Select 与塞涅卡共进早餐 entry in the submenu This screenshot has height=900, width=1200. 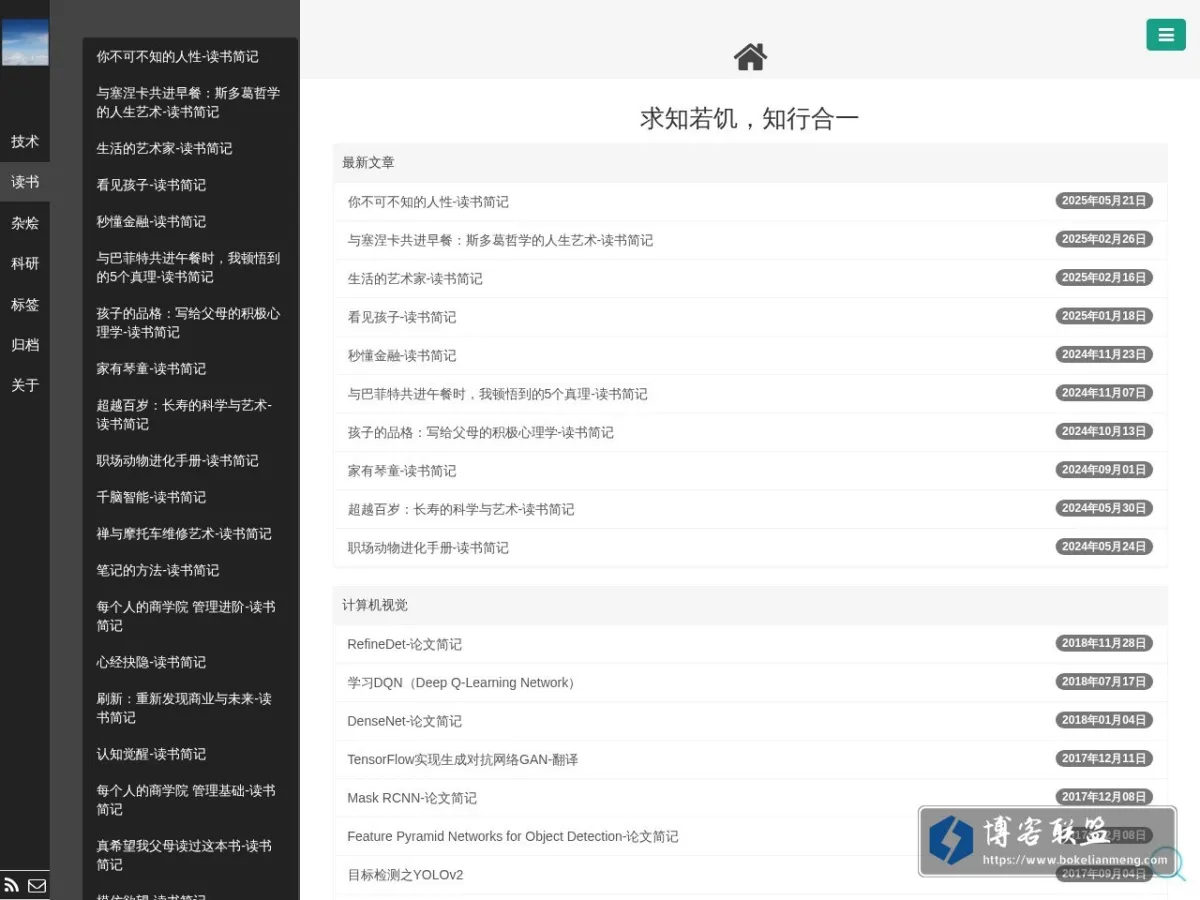190,102
